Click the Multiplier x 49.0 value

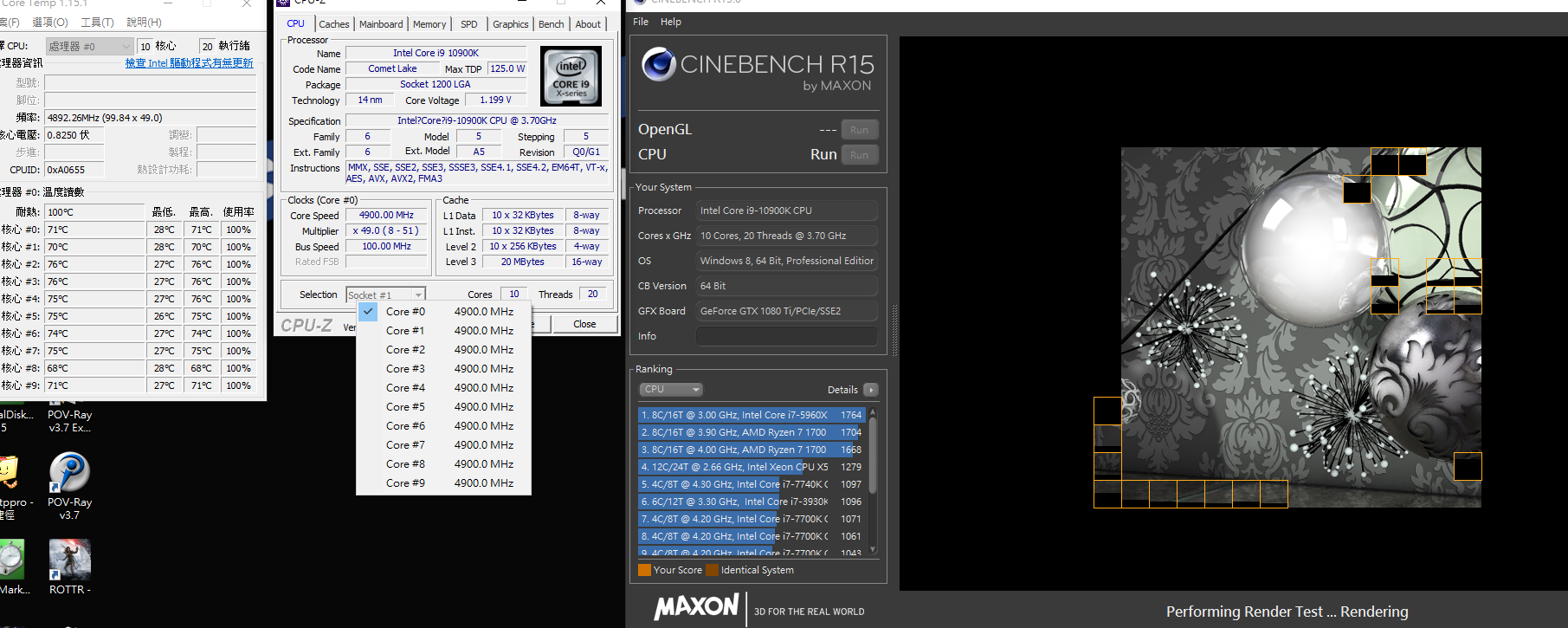click(x=386, y=230)
